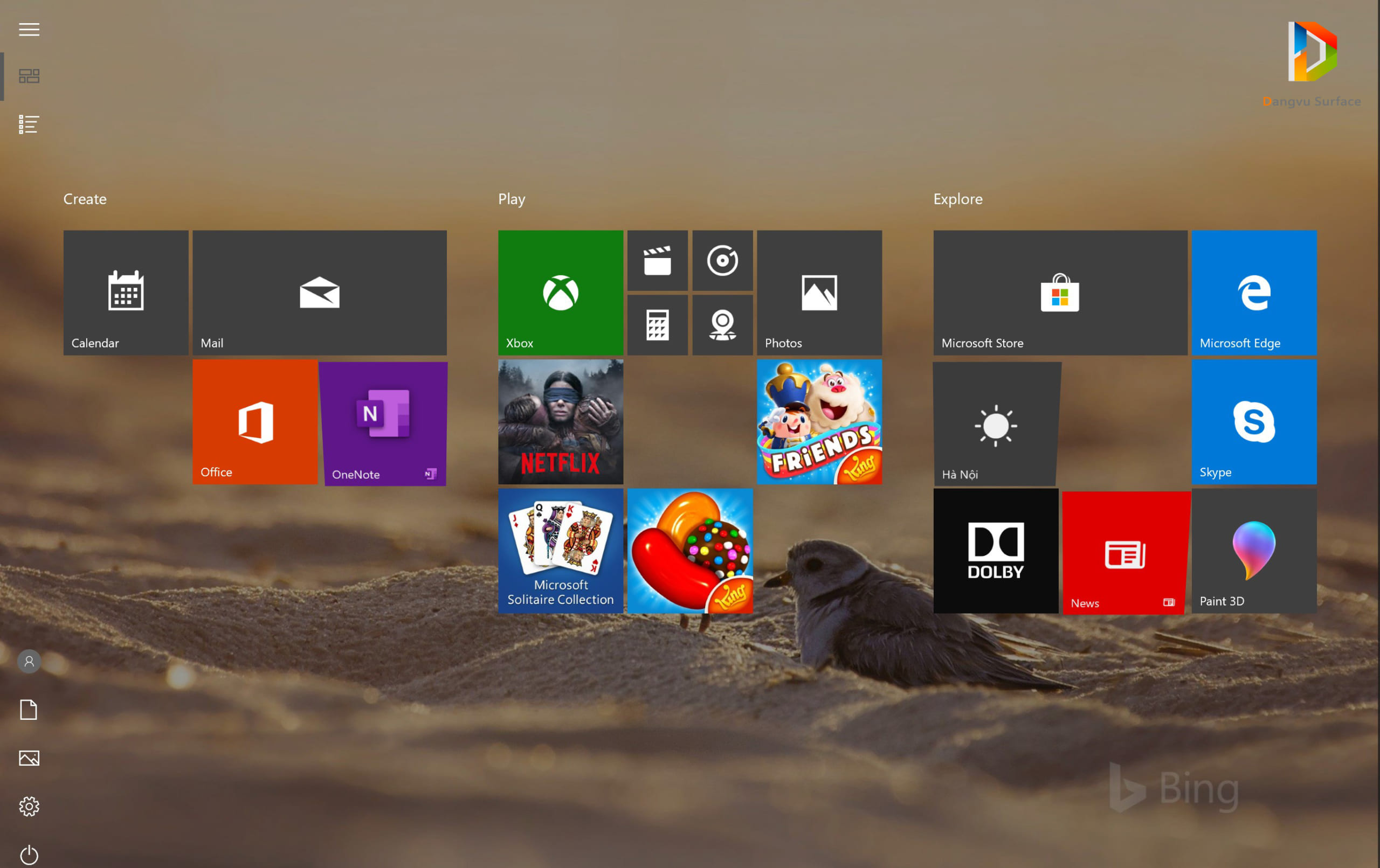Viewport: 1380px width, 868px height.
Task: Open the Photos app
Action: [x=818, y=292]
